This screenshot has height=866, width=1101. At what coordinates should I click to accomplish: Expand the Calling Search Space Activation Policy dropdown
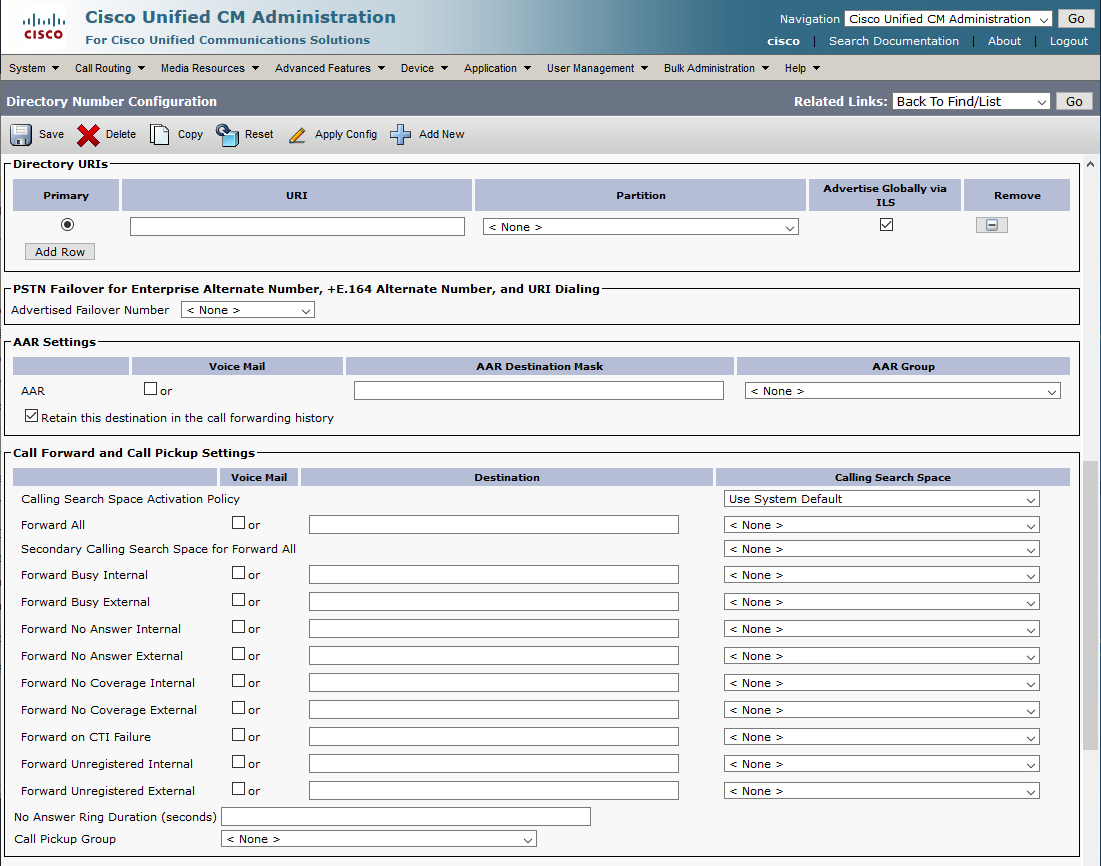click(x=881, y=499)
